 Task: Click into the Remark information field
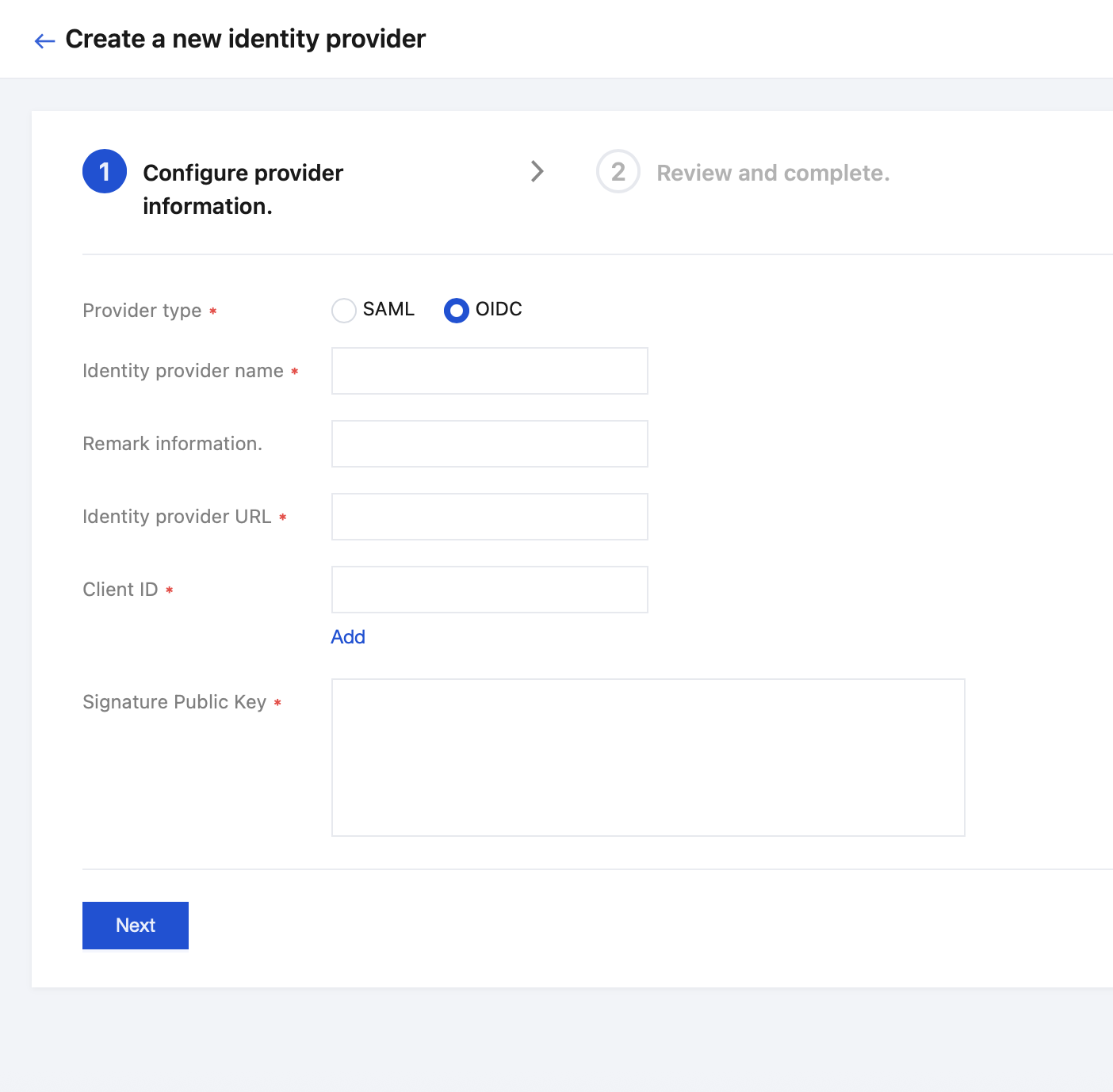tap(489, 444)
